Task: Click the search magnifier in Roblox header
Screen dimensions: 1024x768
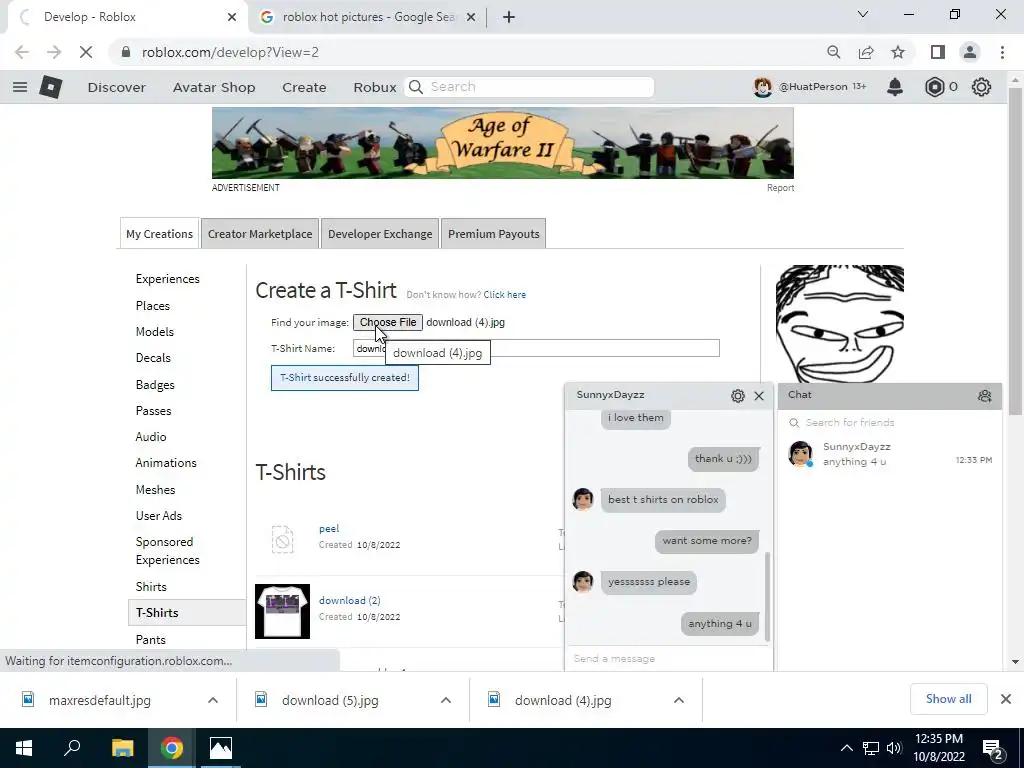Action: 416,87
